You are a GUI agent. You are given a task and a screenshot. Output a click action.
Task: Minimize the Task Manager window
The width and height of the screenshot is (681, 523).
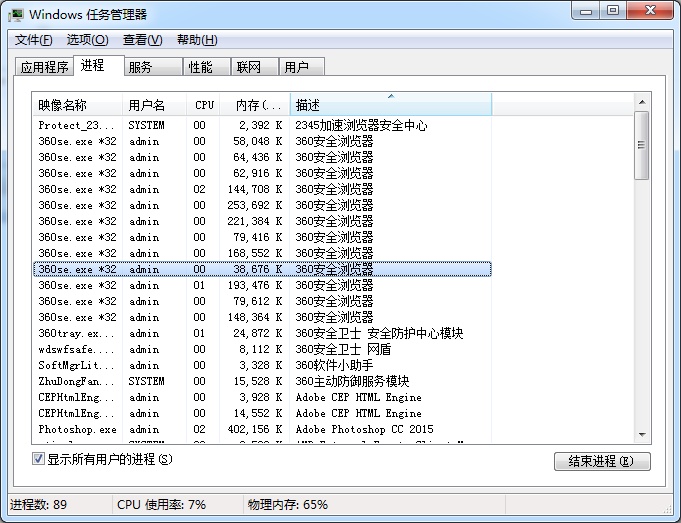click(x=586, y=11)
